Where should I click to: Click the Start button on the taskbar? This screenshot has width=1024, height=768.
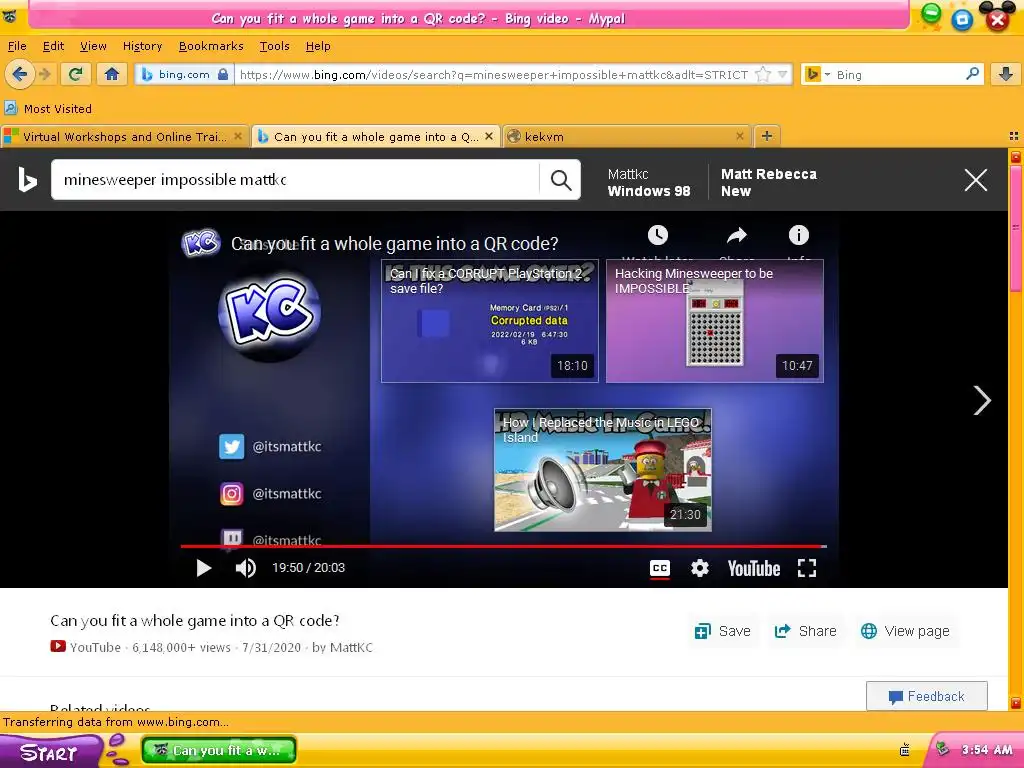[49, 752]
